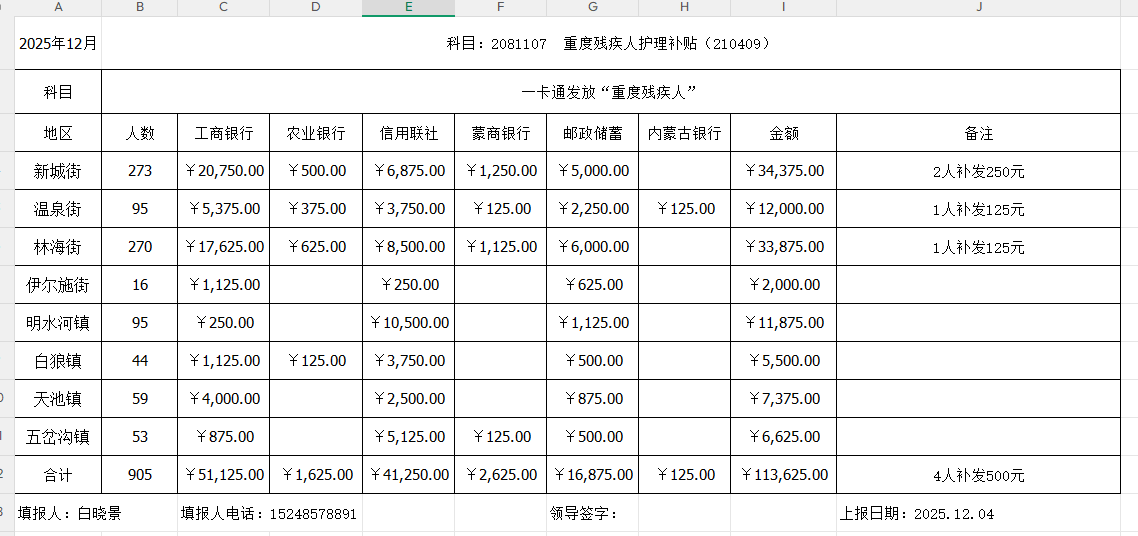Screen dimensions: 1138x536
Task: Select the 填报人：白晓景 cell
Action: click(x=70, y=514)
